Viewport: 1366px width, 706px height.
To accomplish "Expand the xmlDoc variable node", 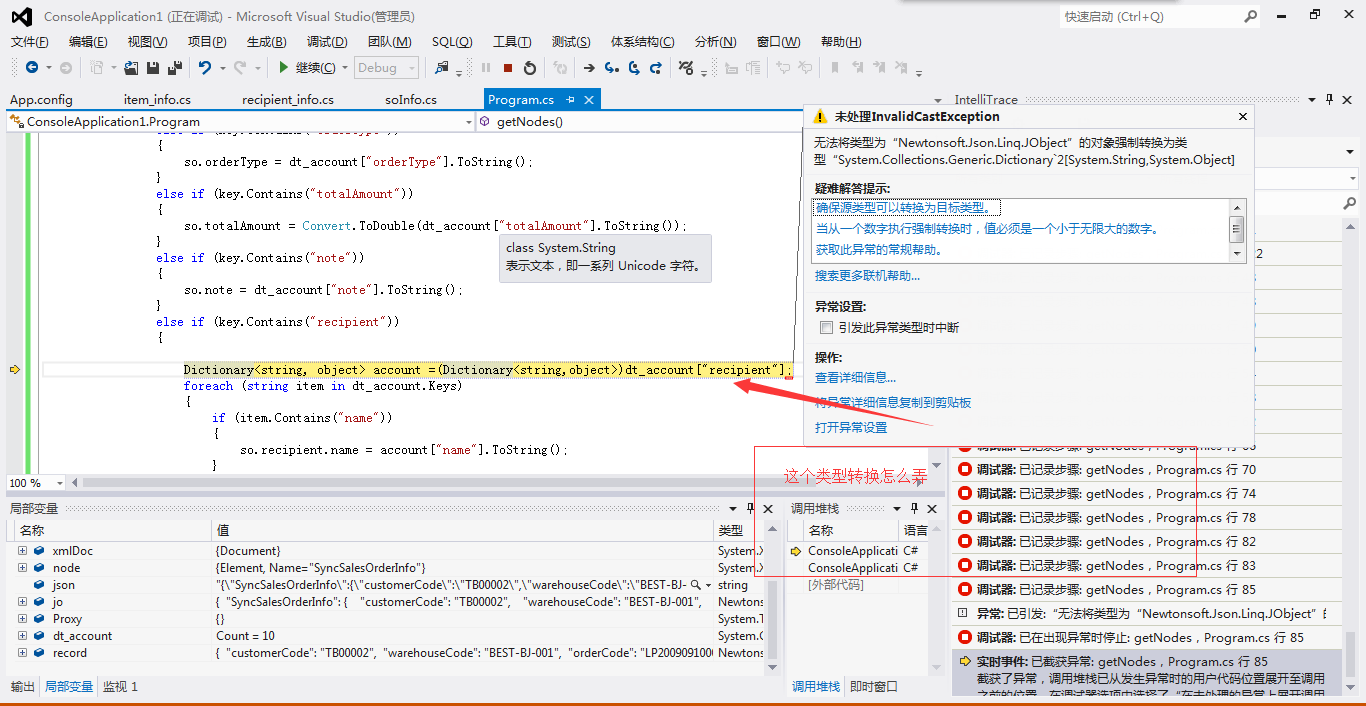I will (22, 551).
